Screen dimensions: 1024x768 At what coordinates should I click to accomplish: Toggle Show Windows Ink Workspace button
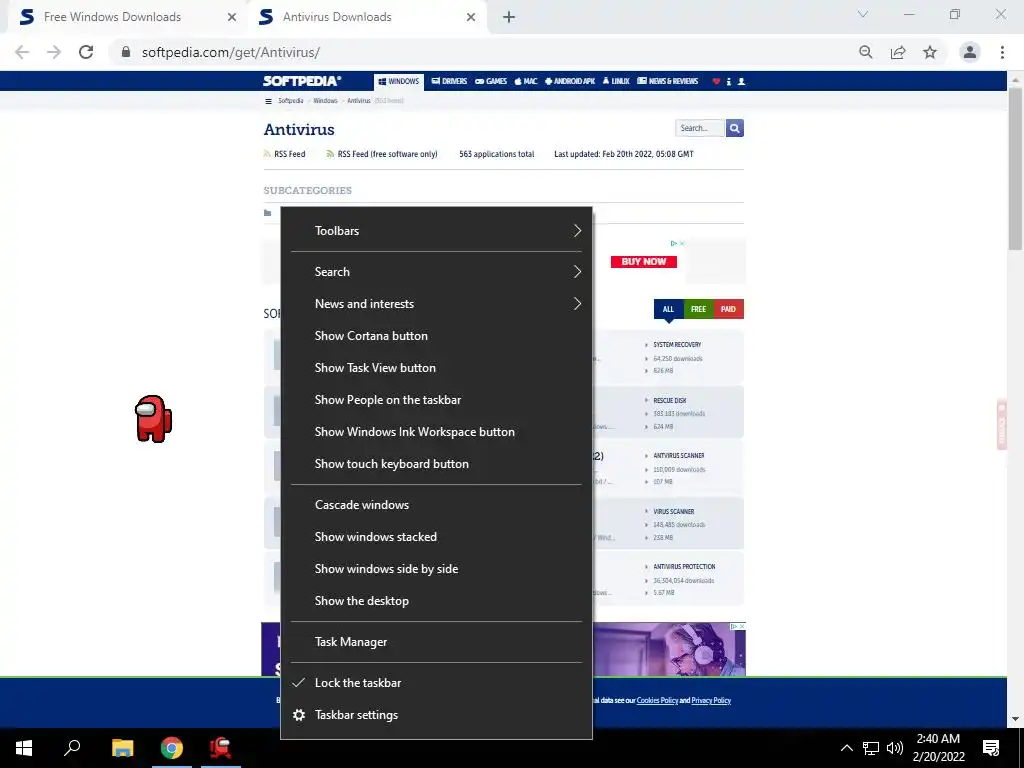[x=436, y=432]
